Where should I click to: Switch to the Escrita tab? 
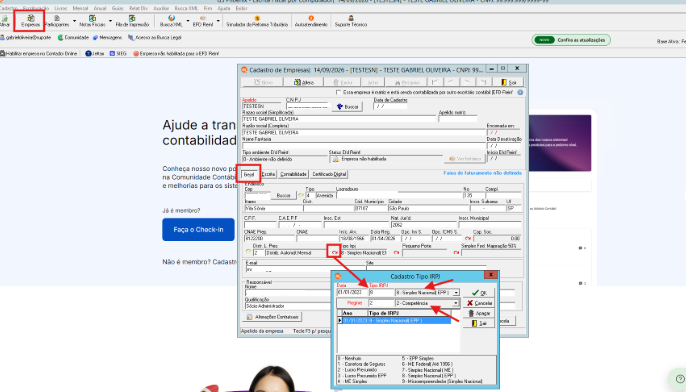[268, 174]
